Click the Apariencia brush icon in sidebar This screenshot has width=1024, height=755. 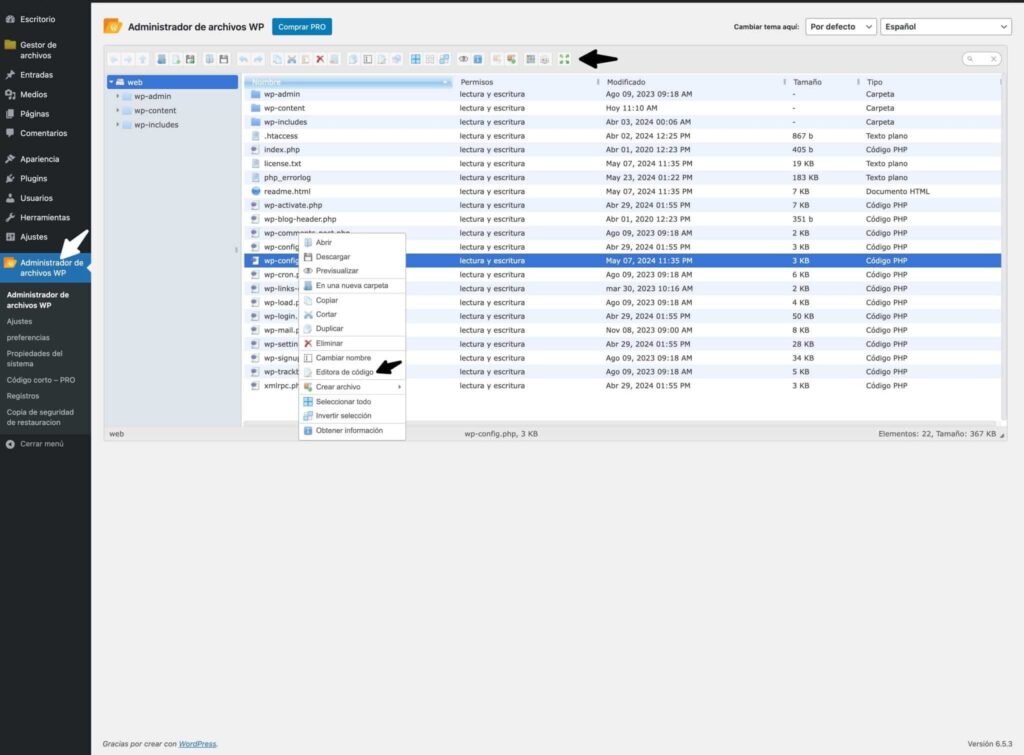click(10, 159)
